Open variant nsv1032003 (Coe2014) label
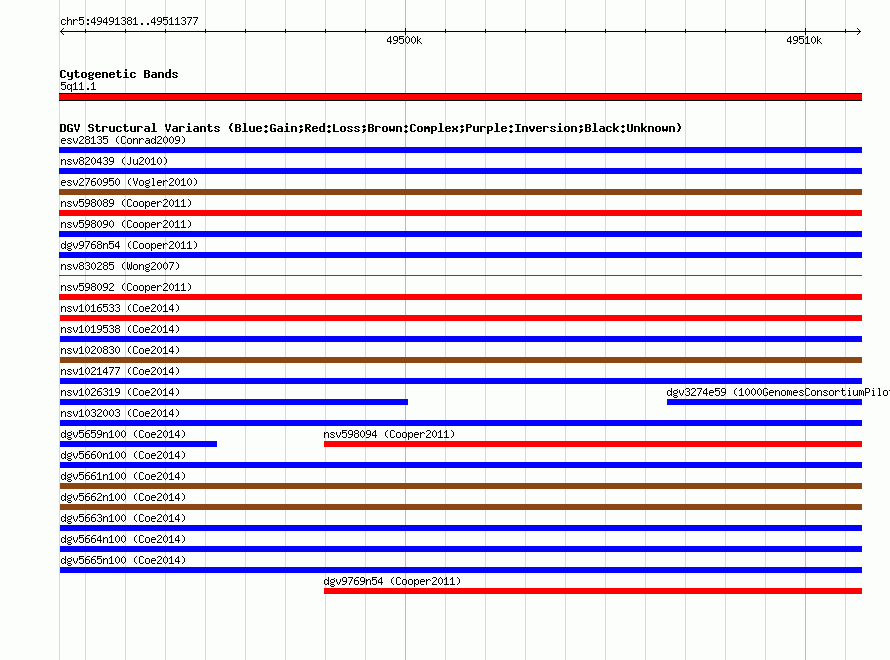The image size is (890, 660). pos(120,413)
